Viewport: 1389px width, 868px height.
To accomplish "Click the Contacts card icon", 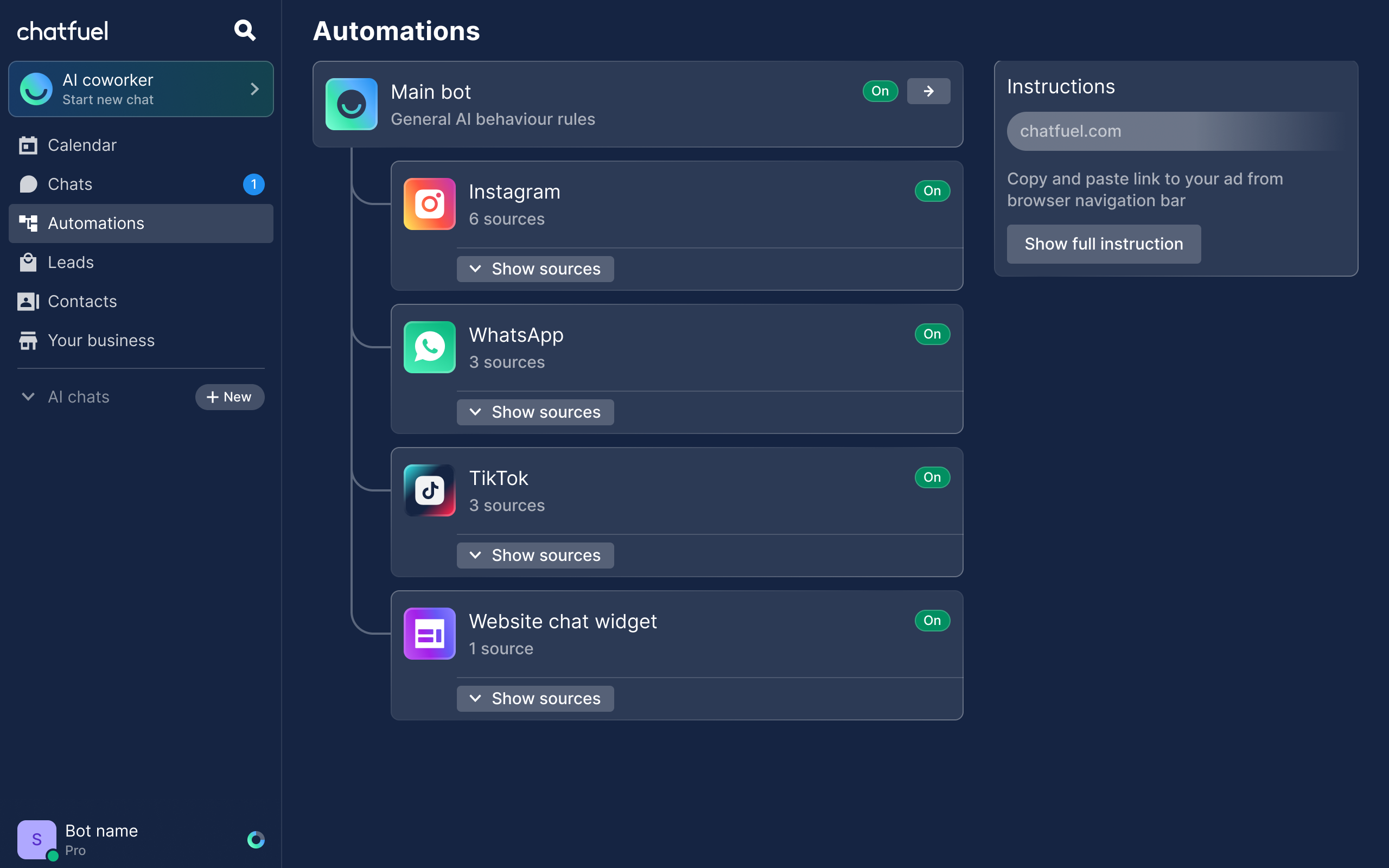I will [28, 302].
